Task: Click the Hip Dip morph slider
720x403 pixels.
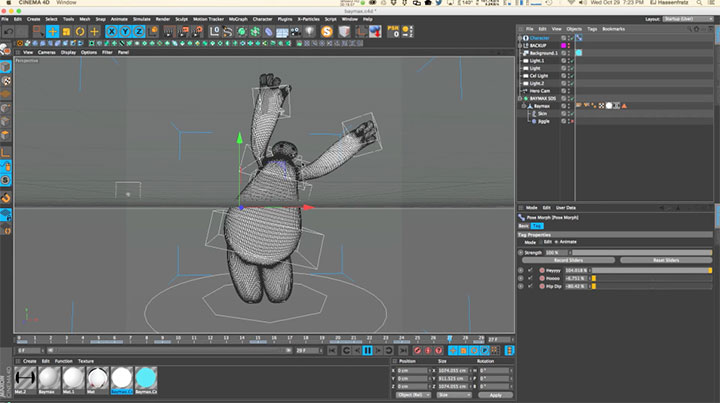Action: pyautogui.click(x=652, y=286)
